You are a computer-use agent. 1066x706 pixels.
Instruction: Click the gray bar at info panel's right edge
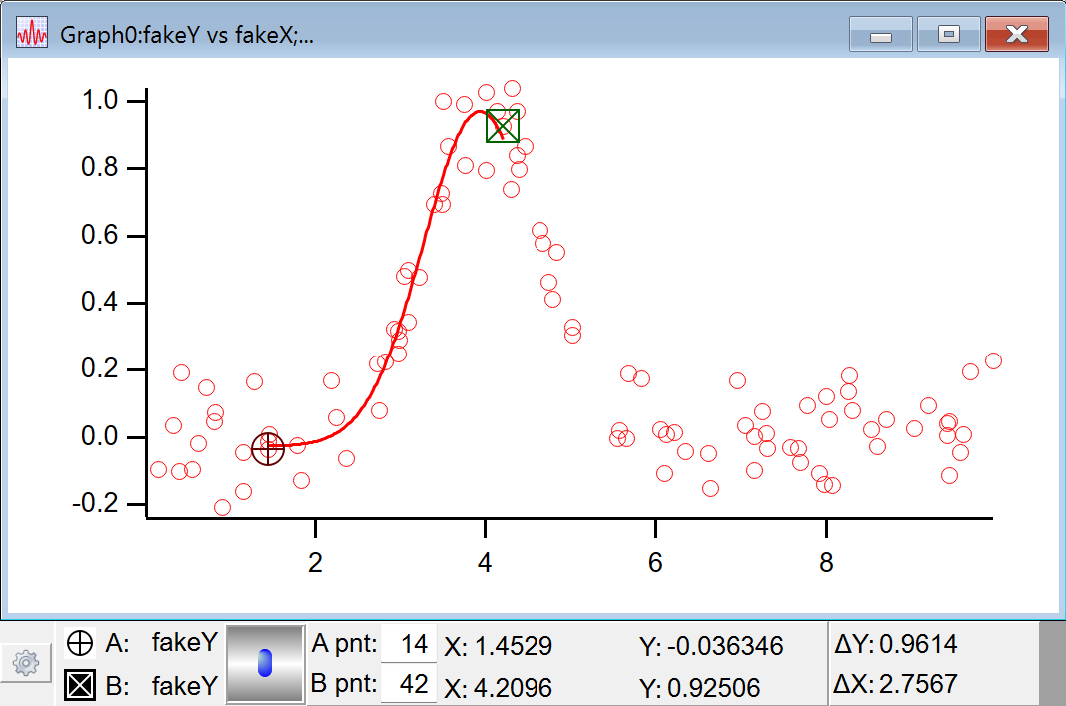click(x=1052, y=663)
